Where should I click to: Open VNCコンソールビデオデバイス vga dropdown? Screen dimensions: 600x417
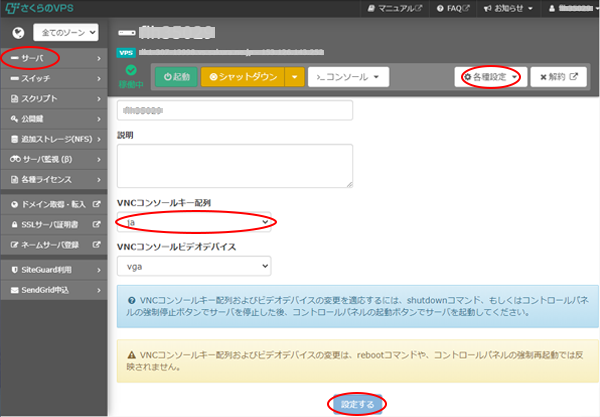pyautogui.click(x=194, y=266)
